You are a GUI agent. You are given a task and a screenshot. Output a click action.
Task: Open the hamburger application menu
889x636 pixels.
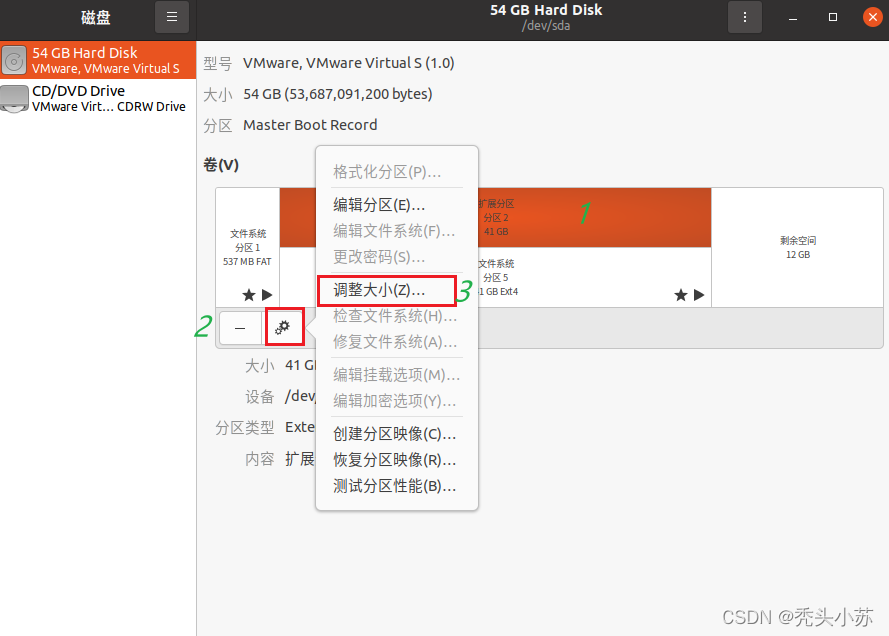(x=172, y=17)
